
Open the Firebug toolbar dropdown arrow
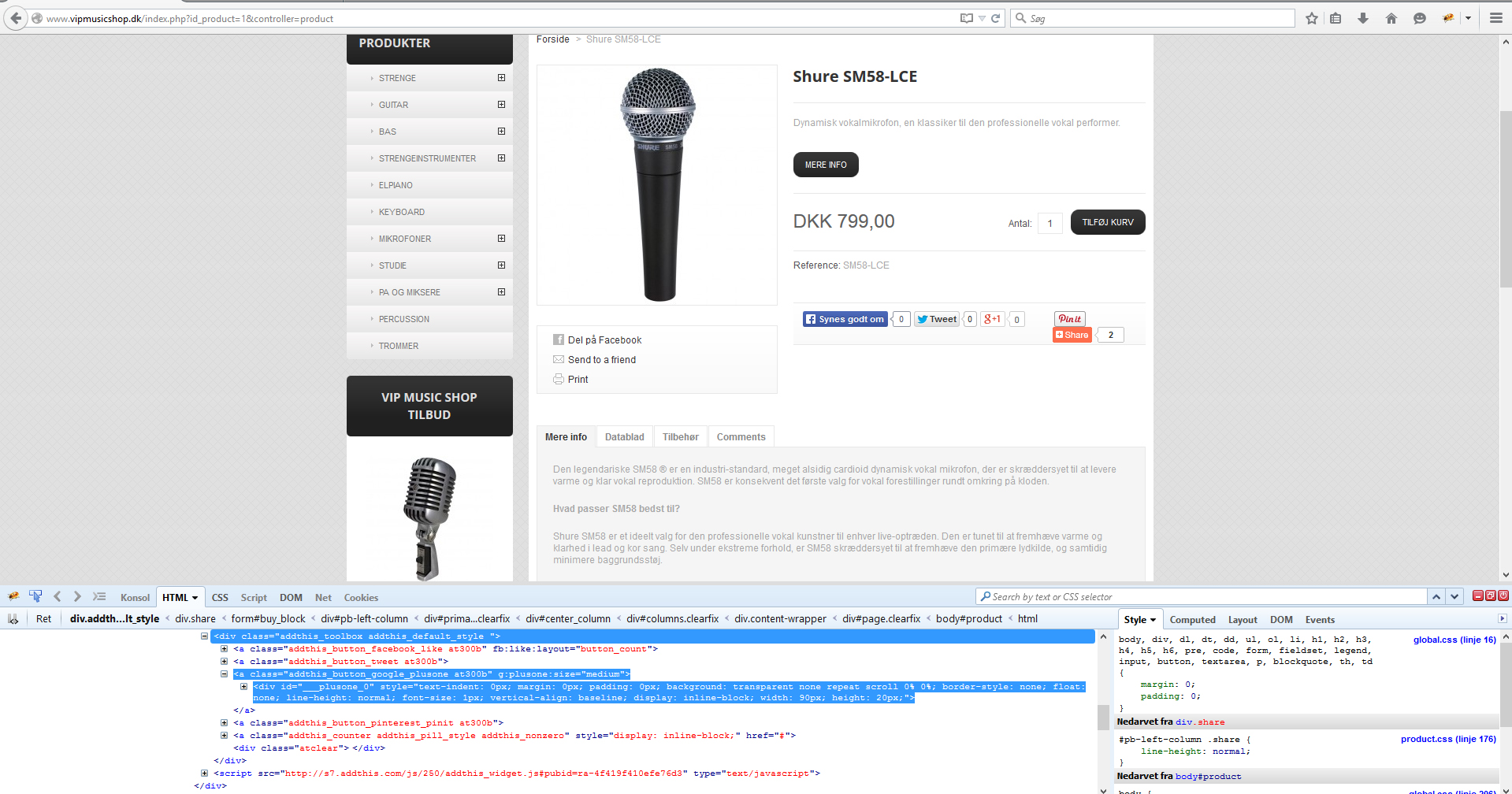(x=1468, y=18)
